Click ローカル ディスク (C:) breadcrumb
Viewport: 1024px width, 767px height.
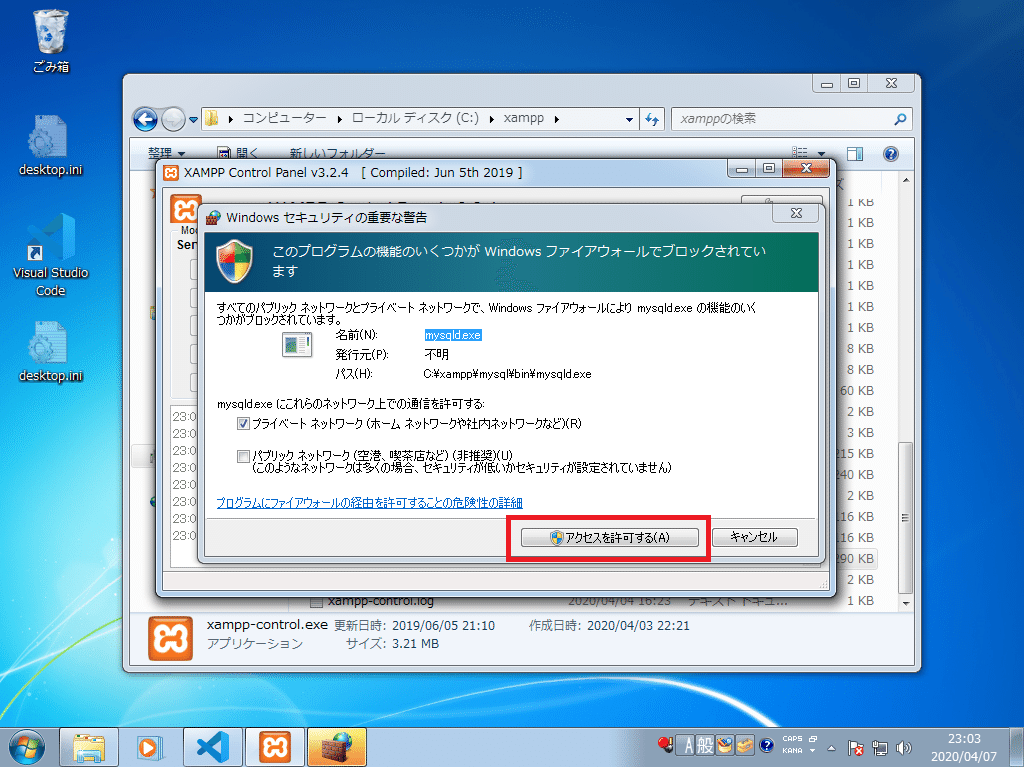[415, 118]
